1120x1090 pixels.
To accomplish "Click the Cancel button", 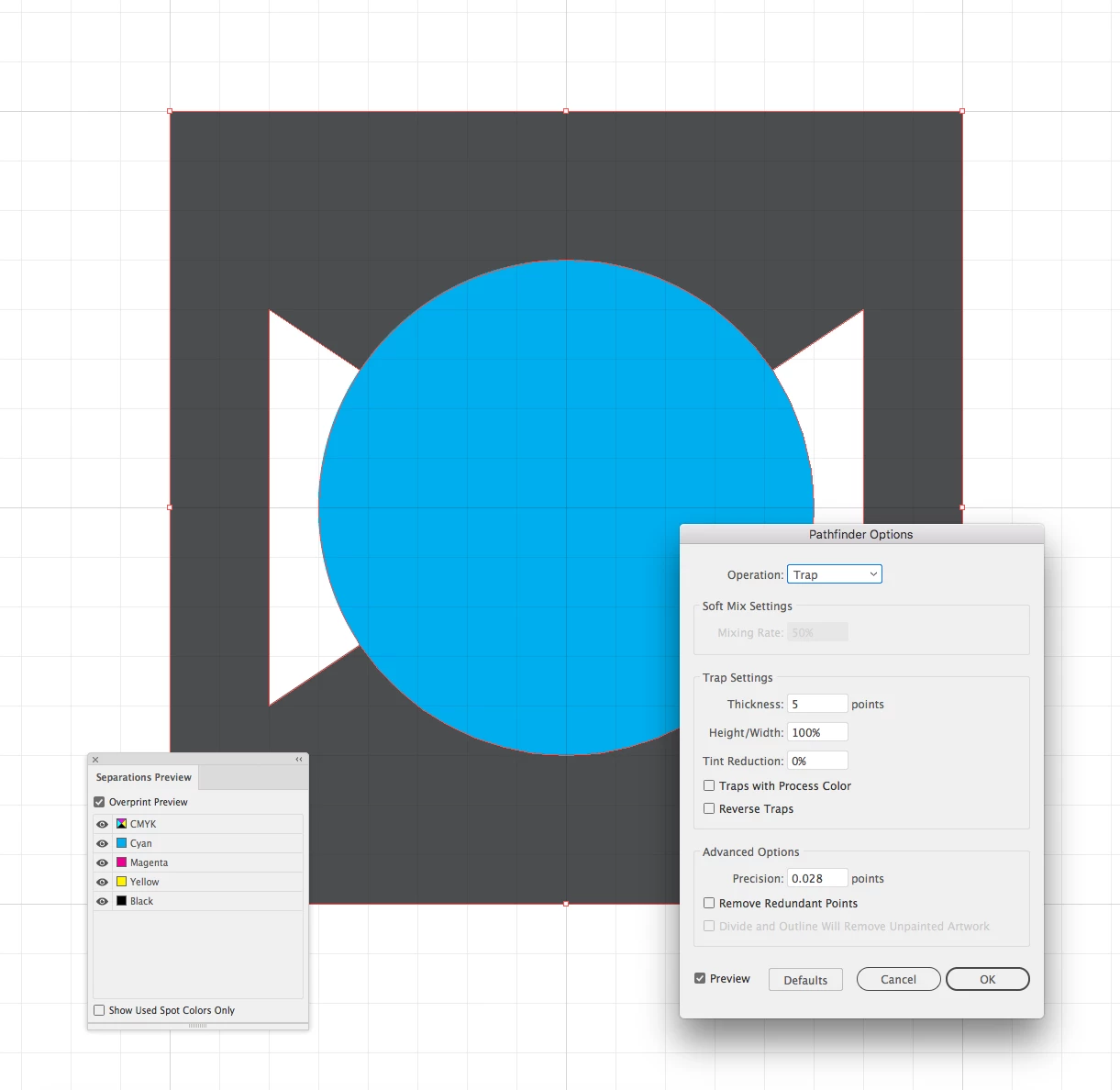I will click(x=898, y=979).
